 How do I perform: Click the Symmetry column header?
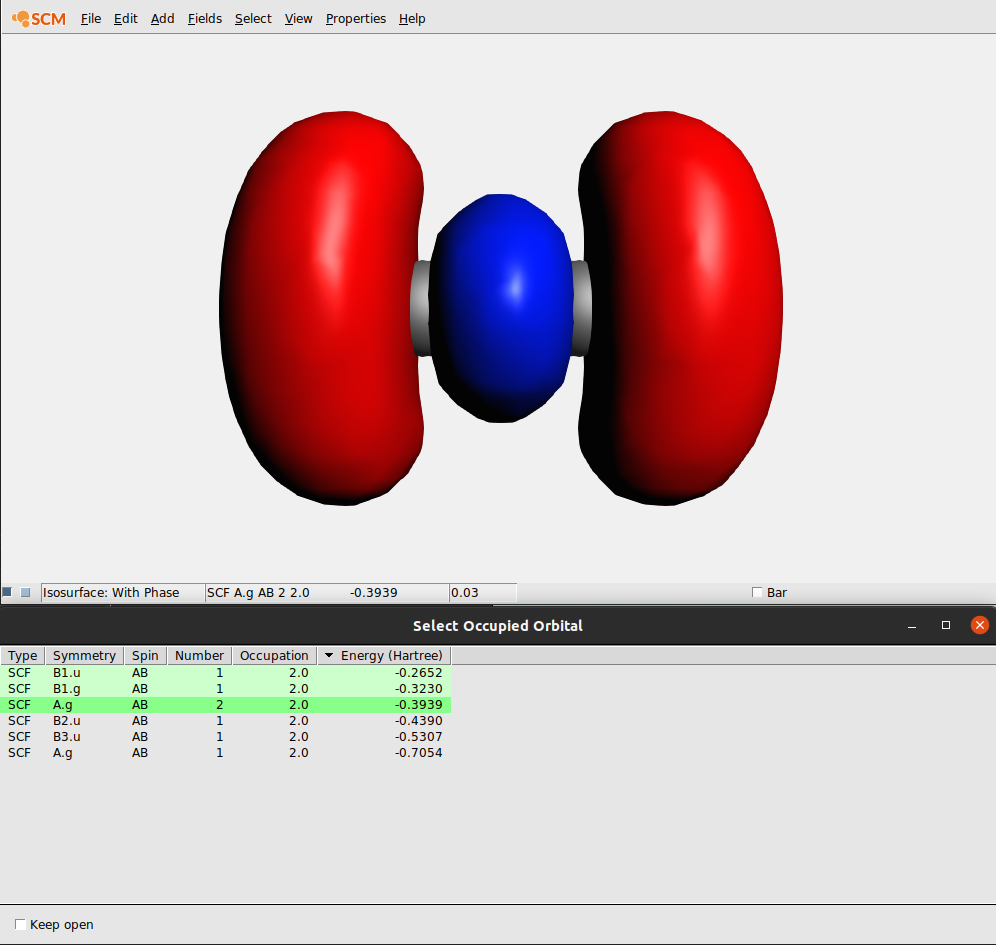tap(84, 655)
